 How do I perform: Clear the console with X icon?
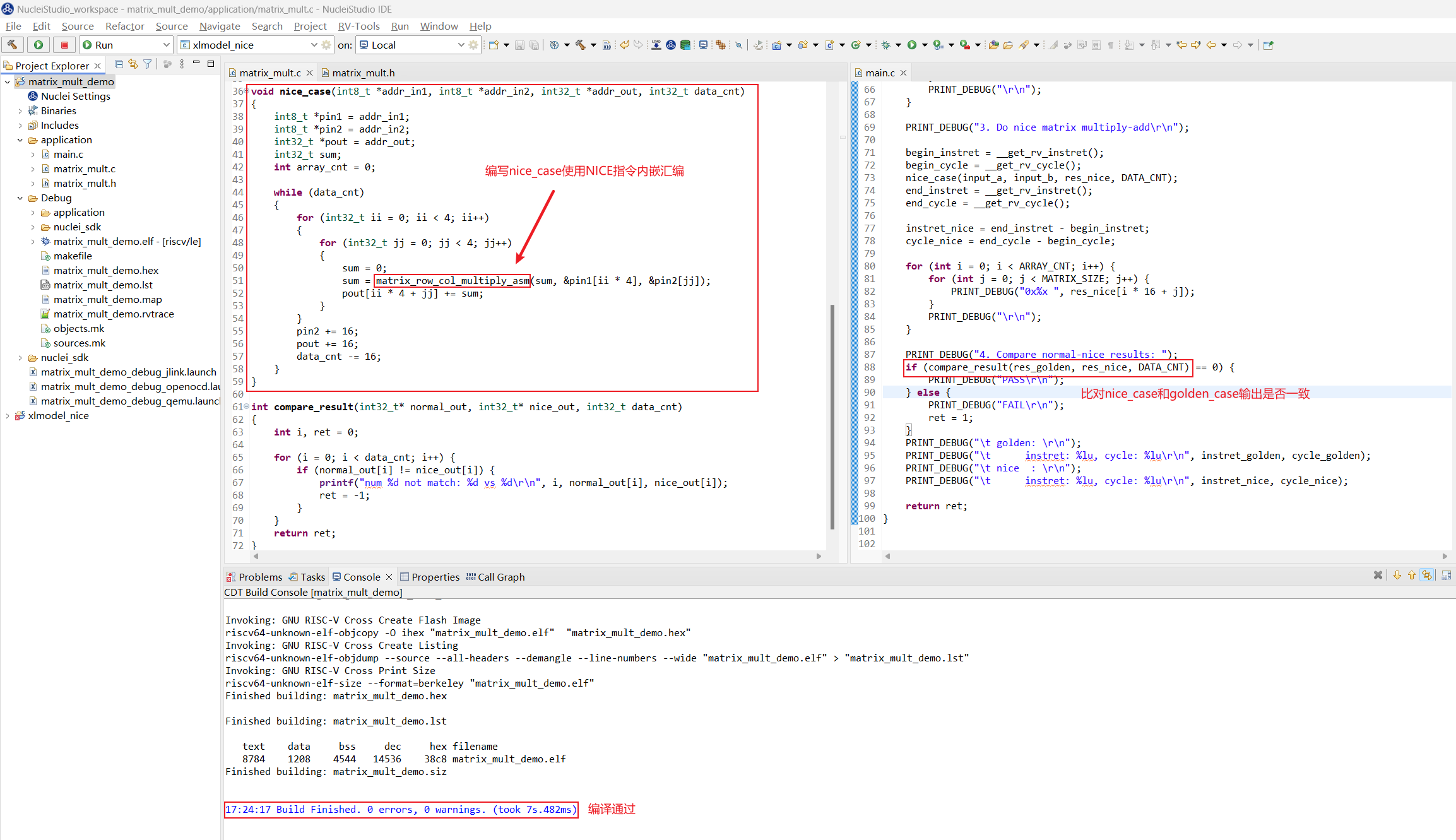(x=1378, y=576)
